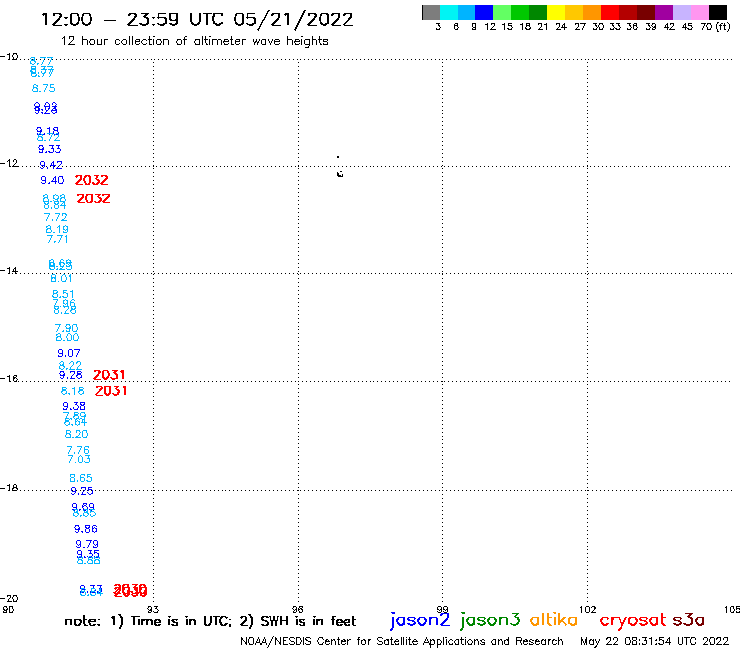Click the wave height value 9.38
740x650 pixels.
click(74, 406)
